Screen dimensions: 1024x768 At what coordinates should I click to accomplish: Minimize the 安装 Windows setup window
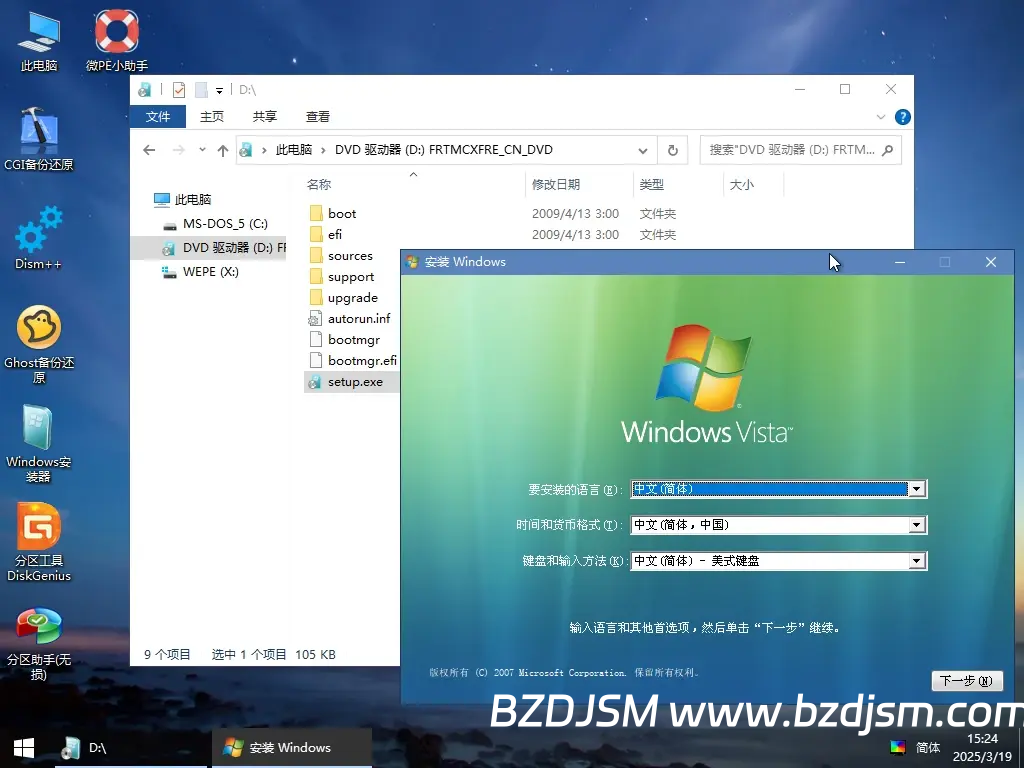coord(900,262)
